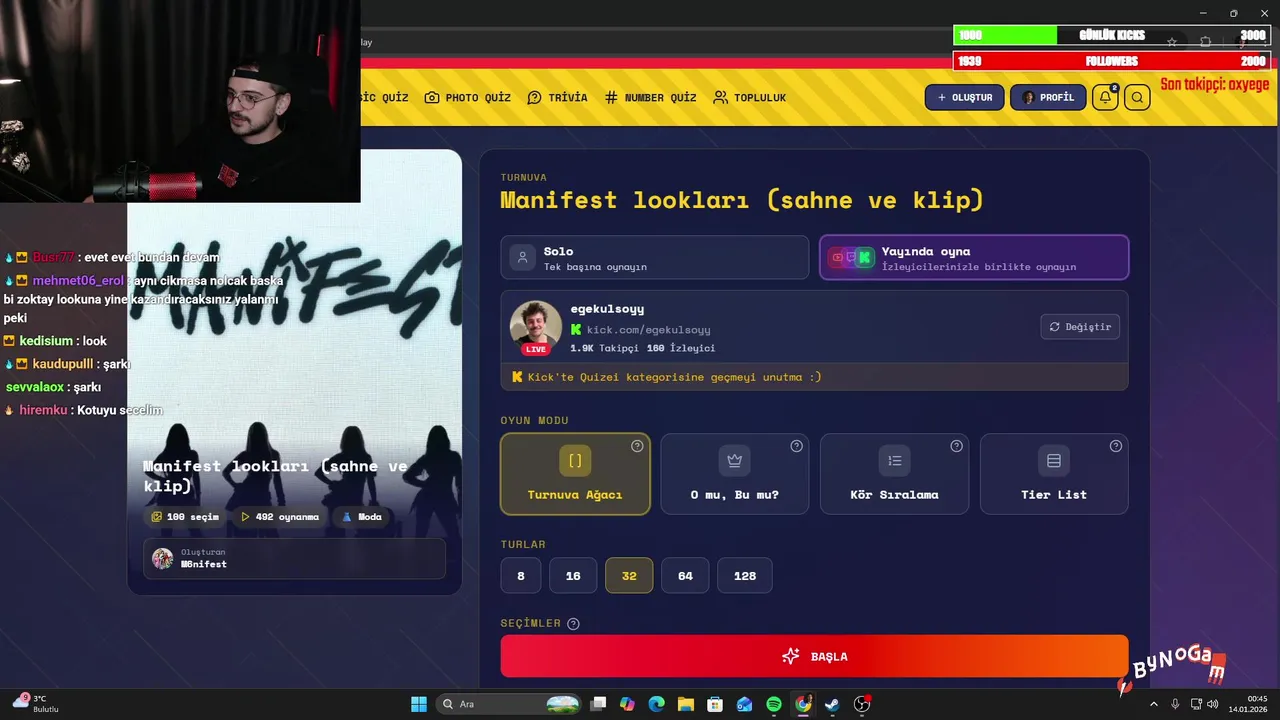Open Steam from taskbar
The width and height of the screenshot is (1280, 720).
pyautogui.click(x=832, y=704)
